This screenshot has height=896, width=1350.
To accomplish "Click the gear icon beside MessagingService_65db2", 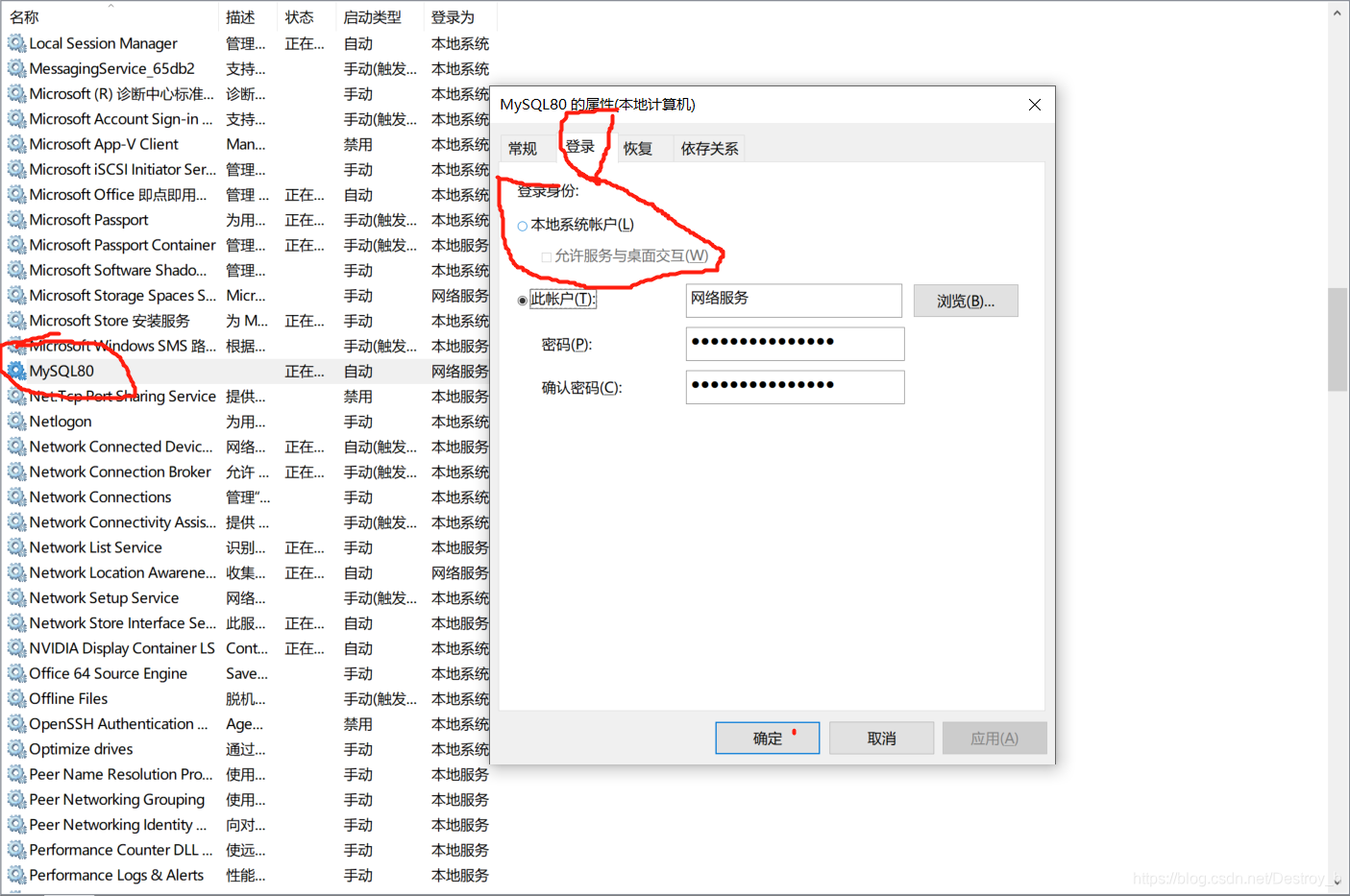I will pos(16,68).
